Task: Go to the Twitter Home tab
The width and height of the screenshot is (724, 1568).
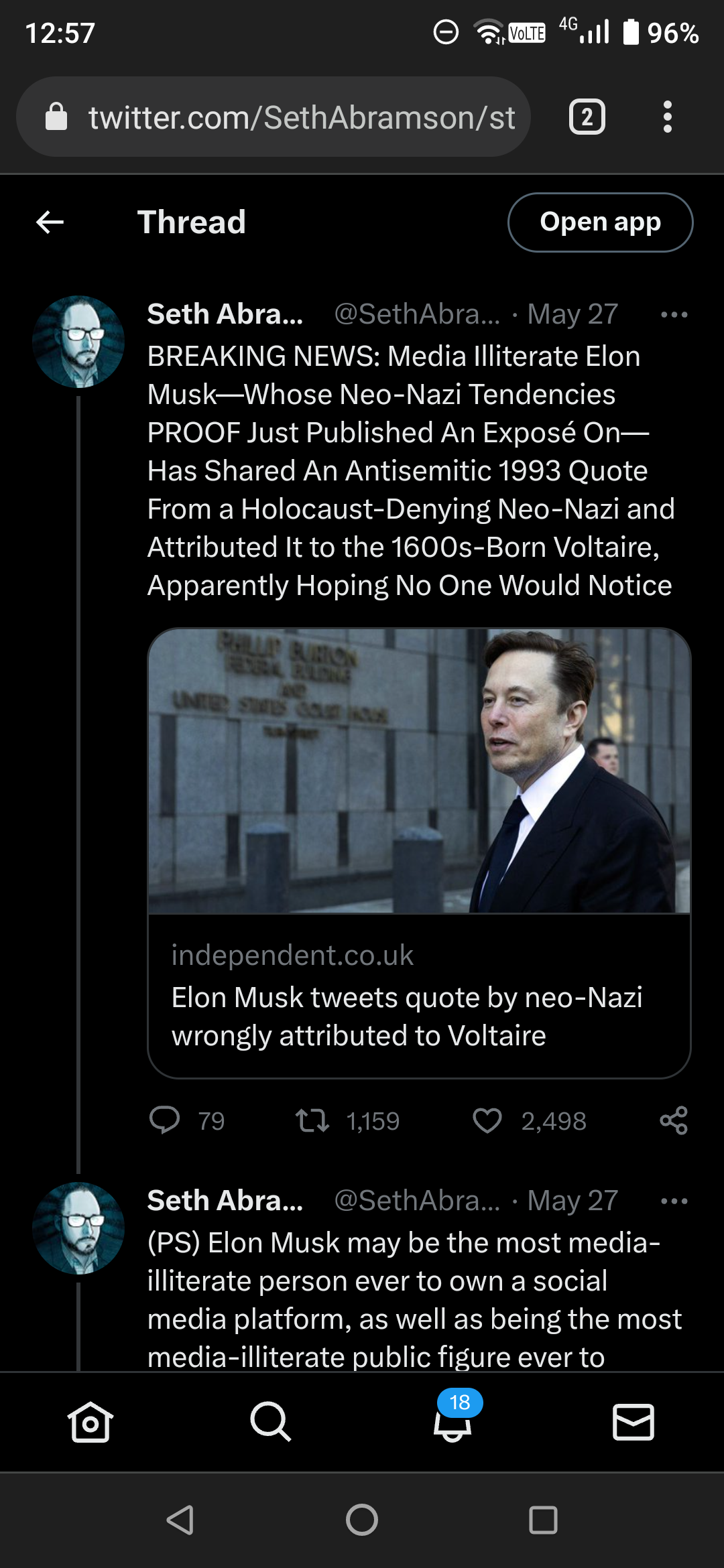Action: tap(90, 1421)
